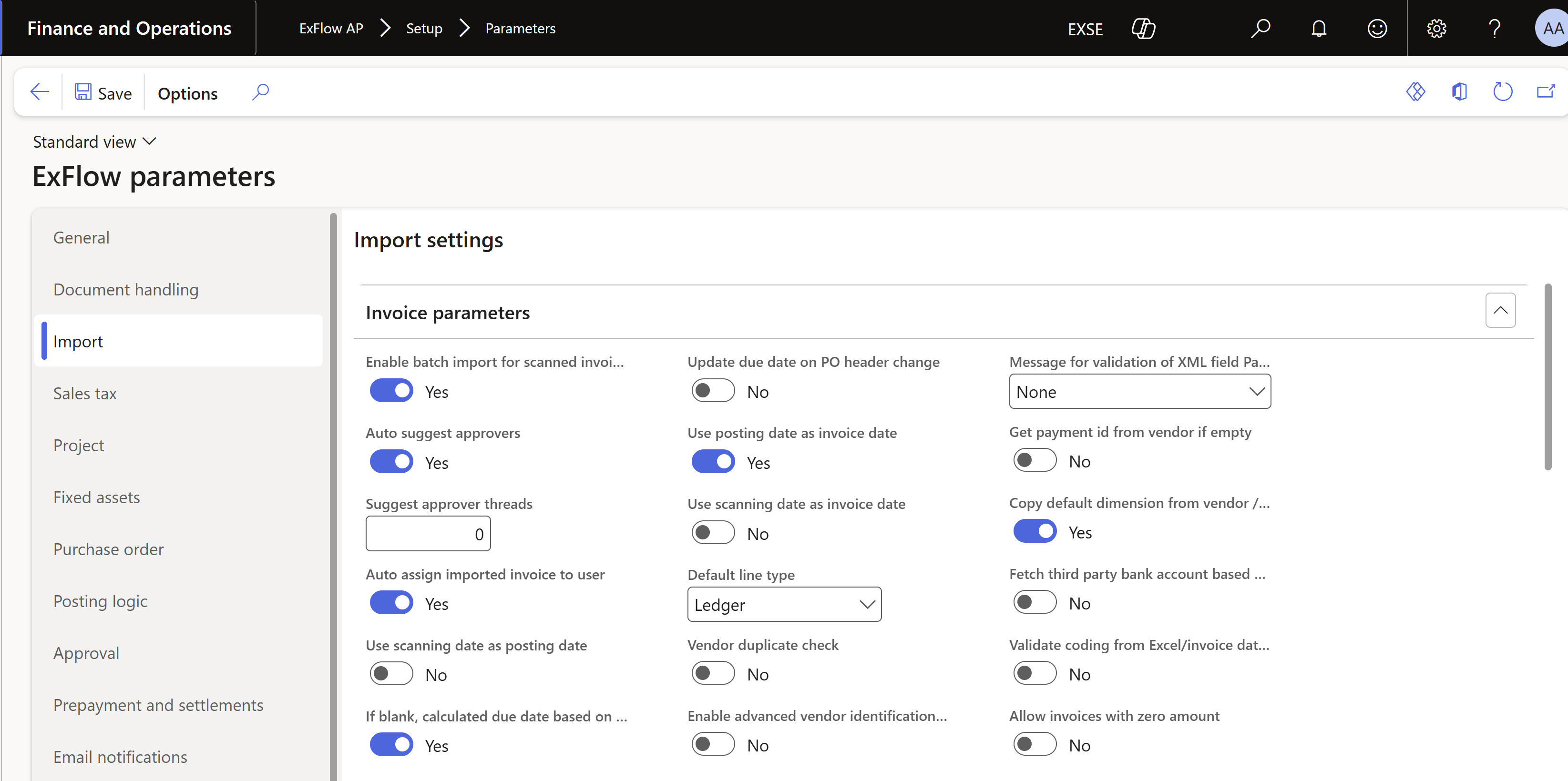The image size is (1568, 781).
Task: Open the action pane search magnifier
Action: pyautogui.click(x=260, y=92)
